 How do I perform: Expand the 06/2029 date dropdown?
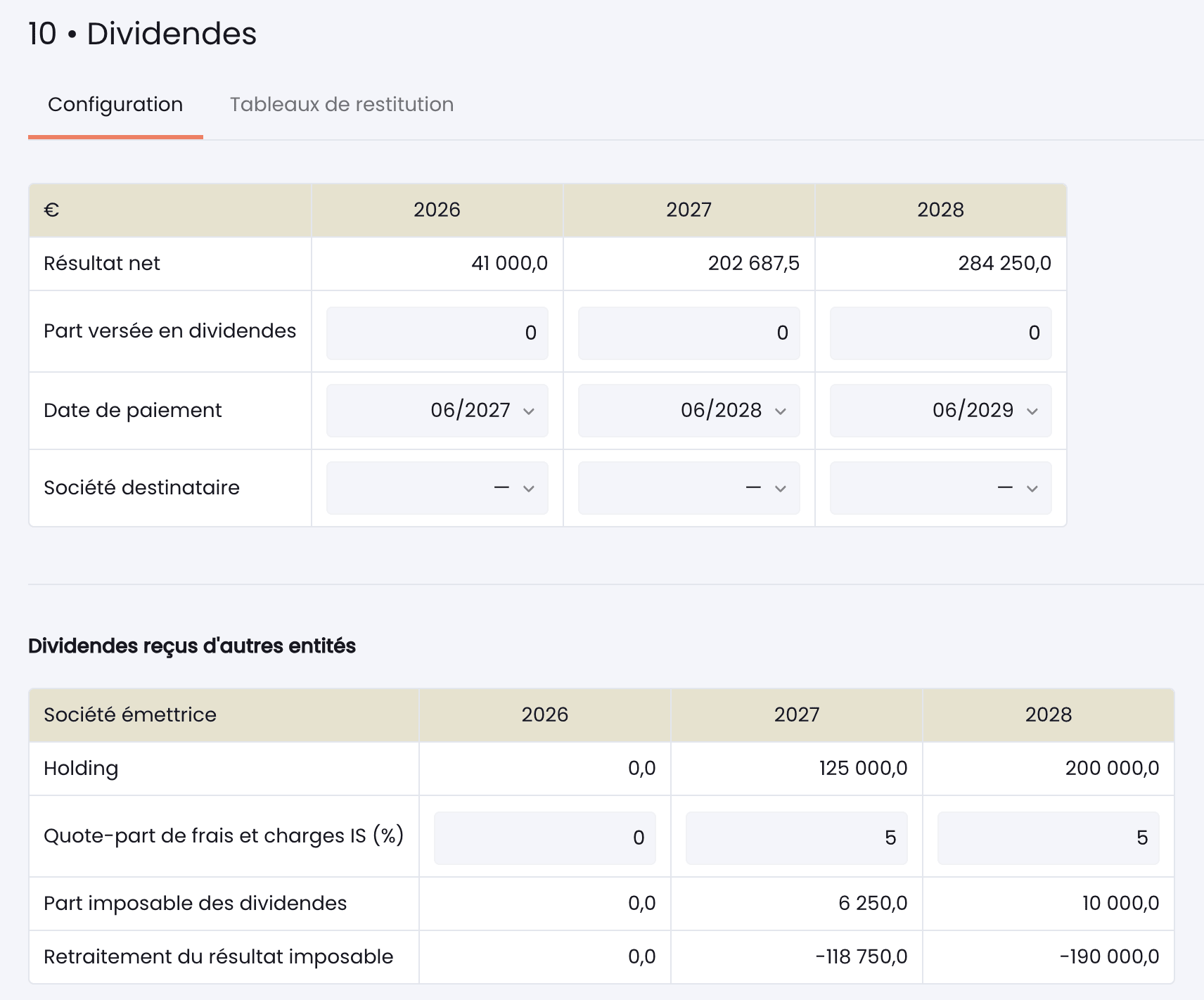(940, 410)
